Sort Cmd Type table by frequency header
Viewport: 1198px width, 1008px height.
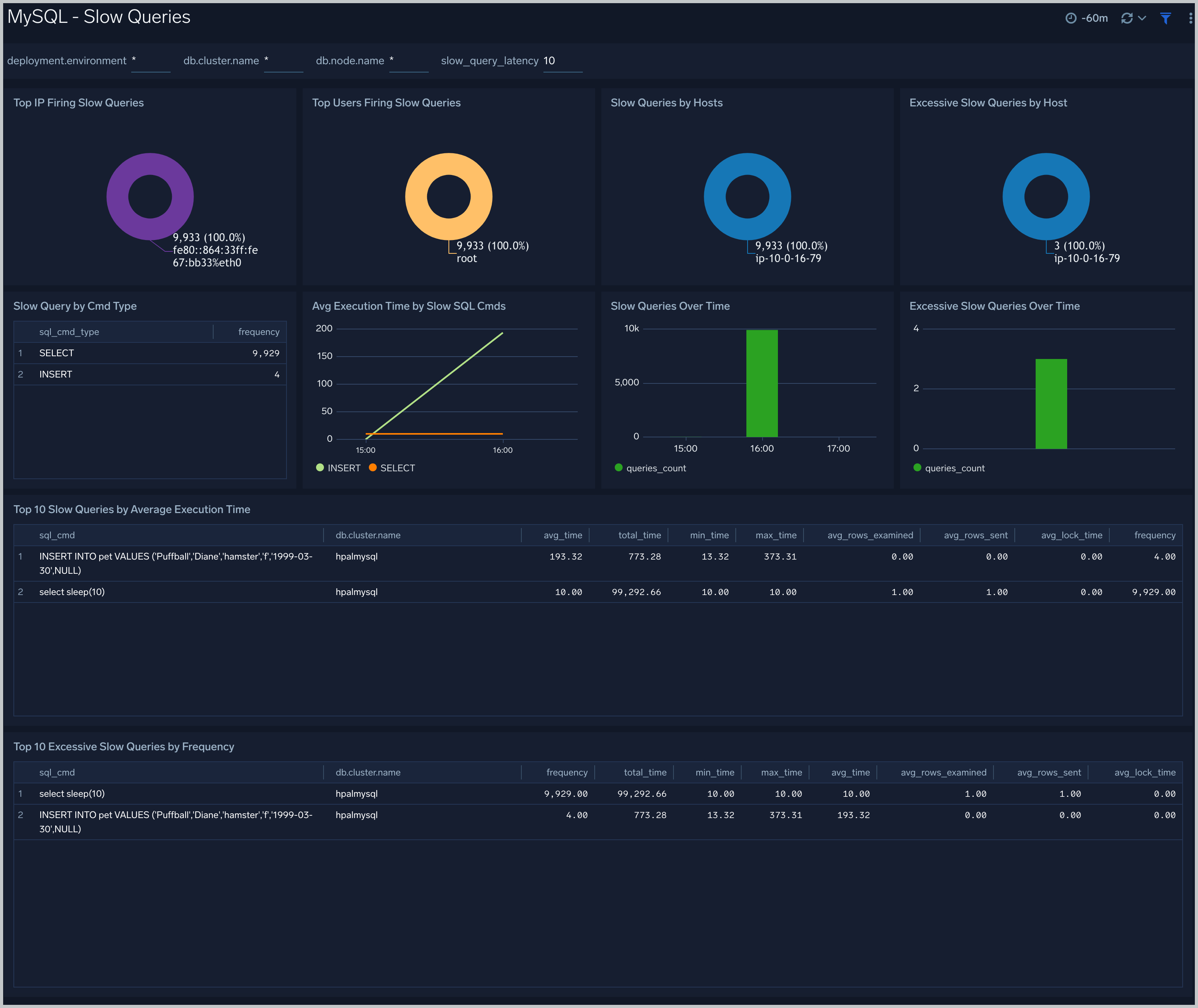click(259, 332)
